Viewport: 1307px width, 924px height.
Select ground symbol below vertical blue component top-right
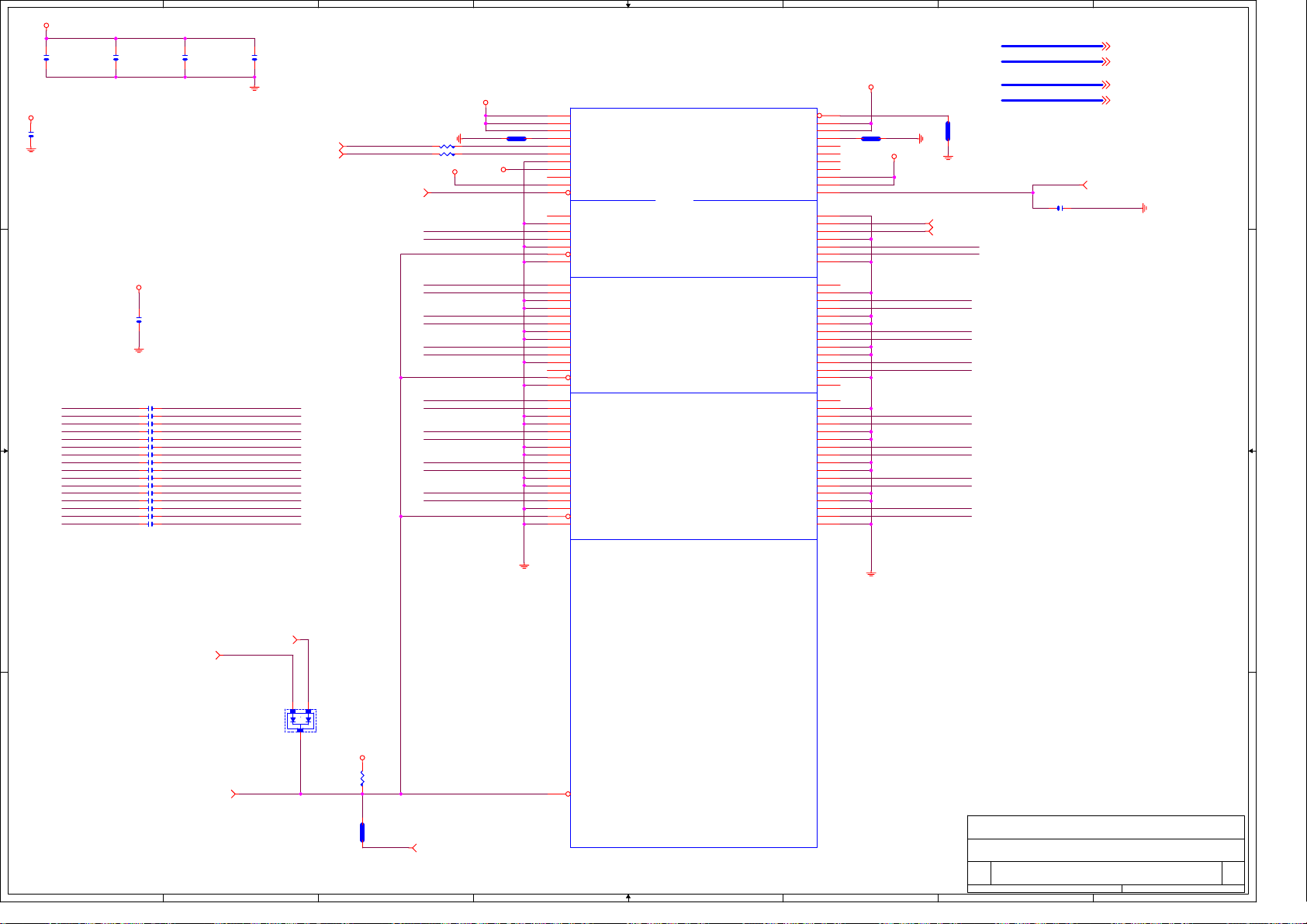(x=948, y=157)
